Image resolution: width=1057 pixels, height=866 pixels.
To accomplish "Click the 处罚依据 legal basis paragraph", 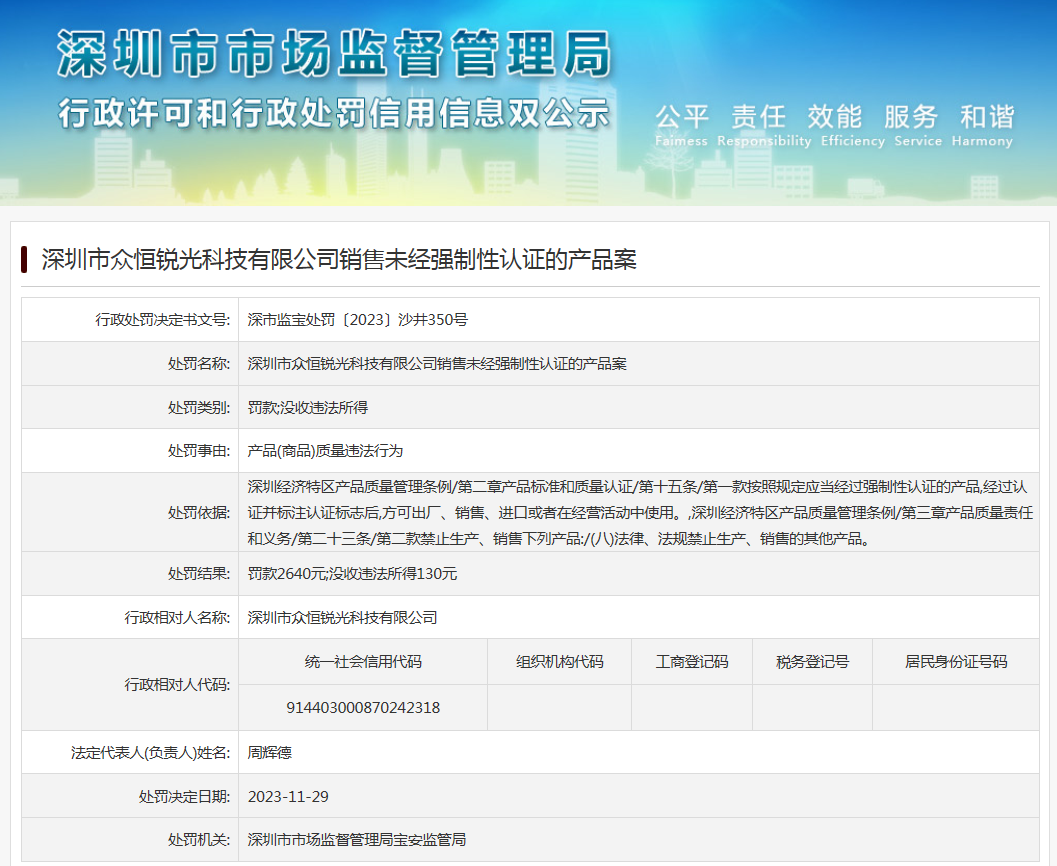I will [639, 513].
